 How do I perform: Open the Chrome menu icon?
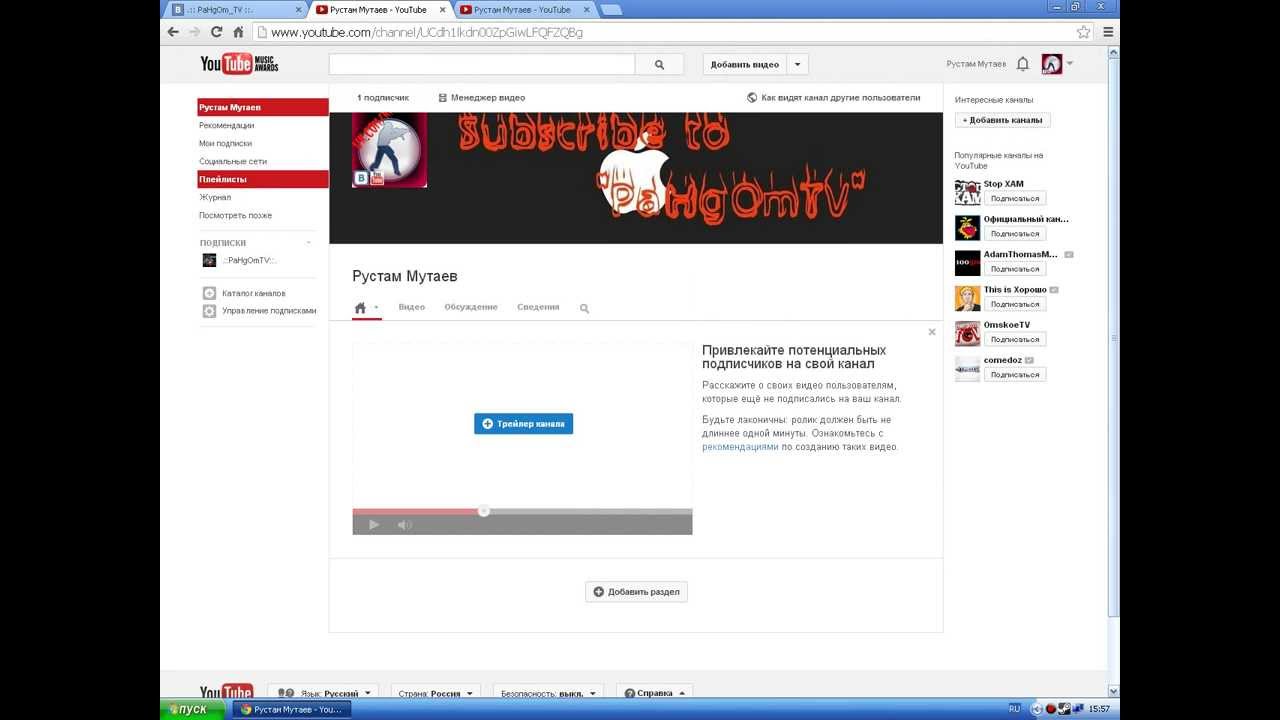coord(1108,32)
